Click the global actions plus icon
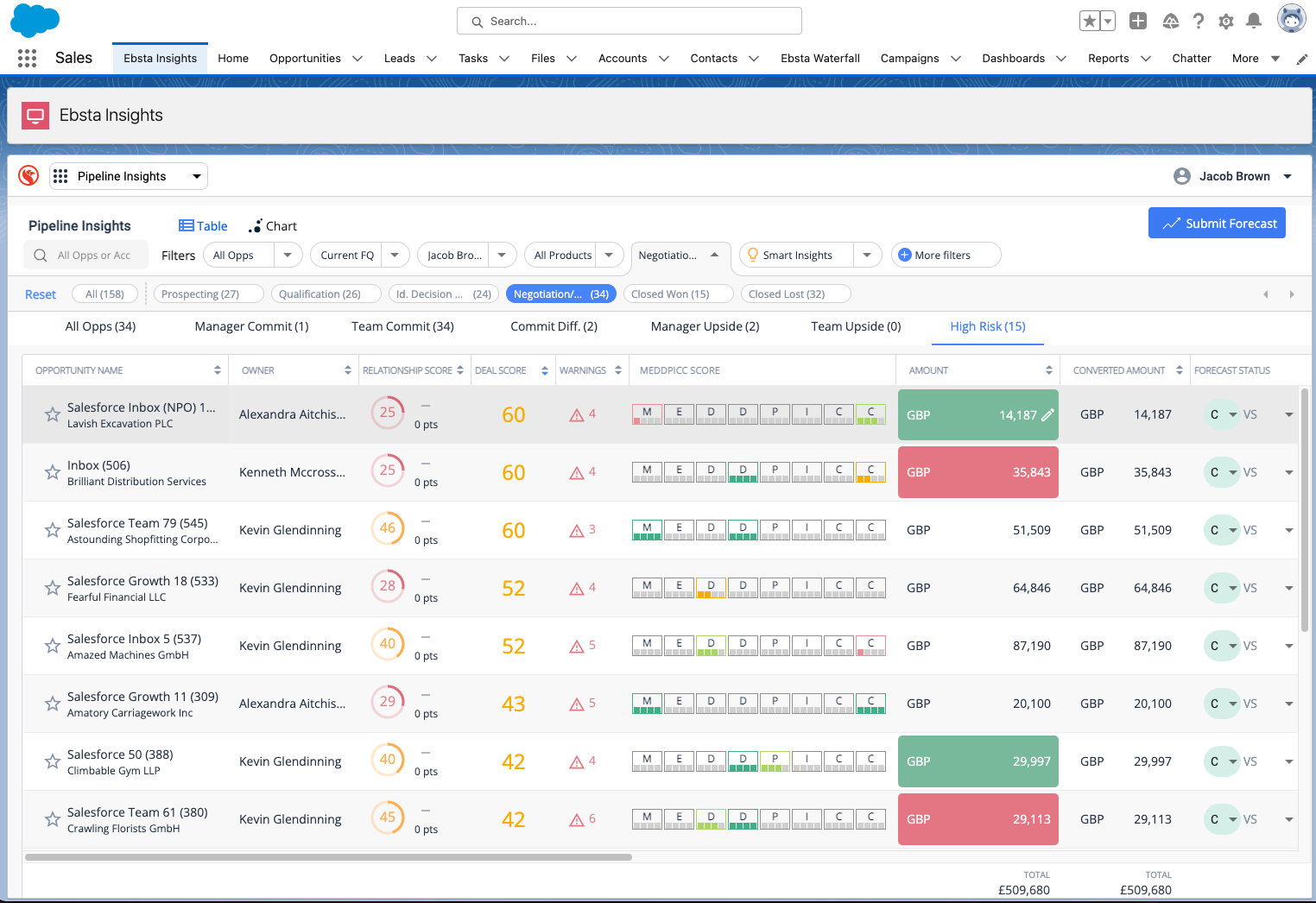Image resolution: width=1316 pixels, height=903 pixels. [1138, 21]
